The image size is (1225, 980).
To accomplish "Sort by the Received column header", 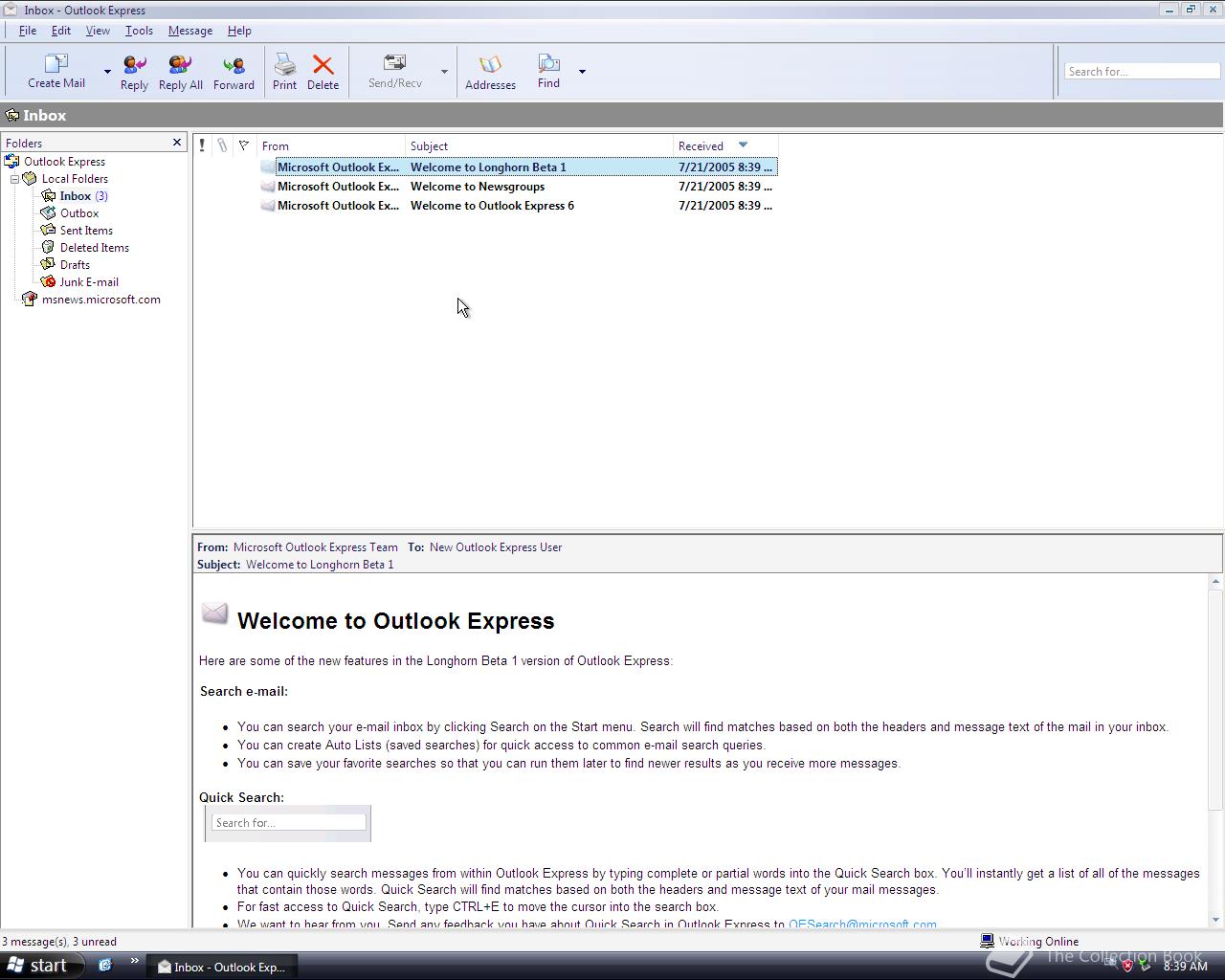I will (725, 145).
